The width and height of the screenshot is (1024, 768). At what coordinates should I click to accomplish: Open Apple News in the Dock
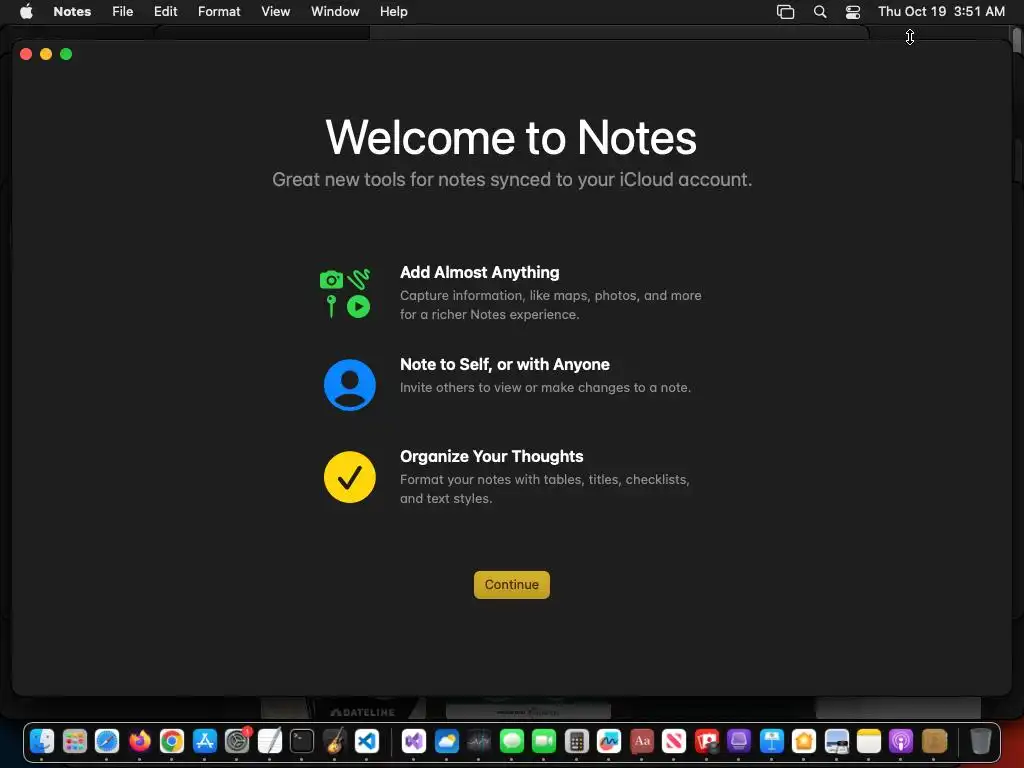(673, 741)
